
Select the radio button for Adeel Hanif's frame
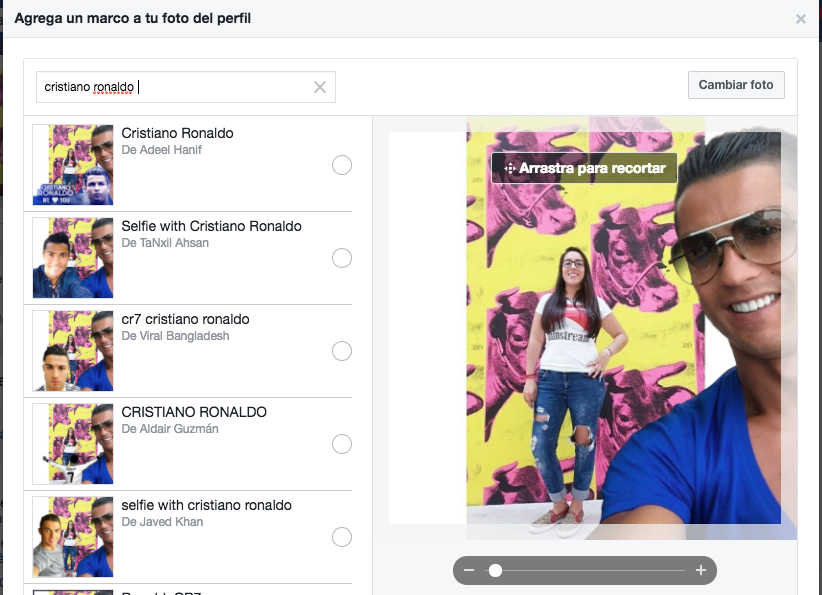click(x=342, y=165)
